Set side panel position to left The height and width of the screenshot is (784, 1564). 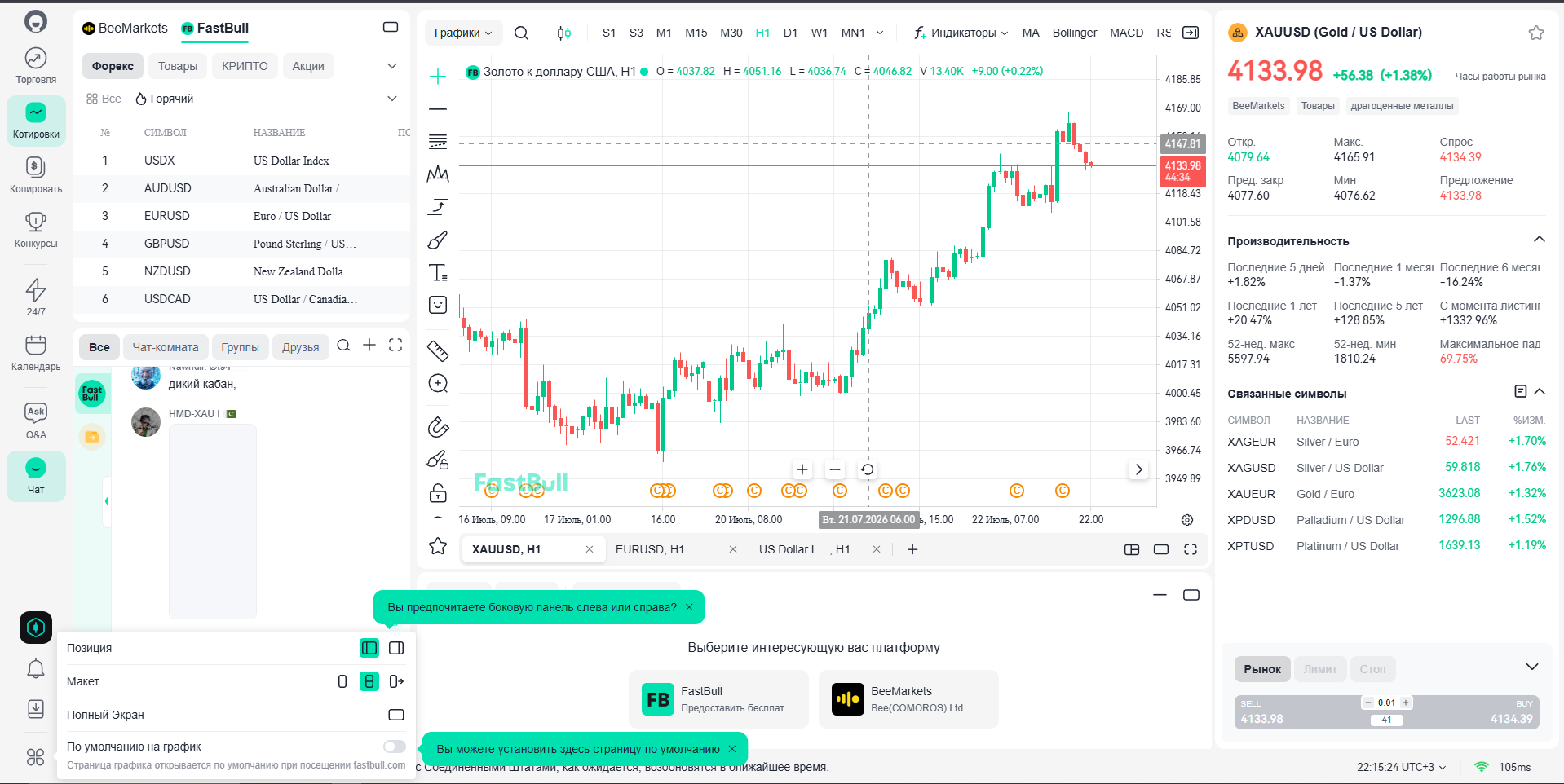[x=369, y=648]
